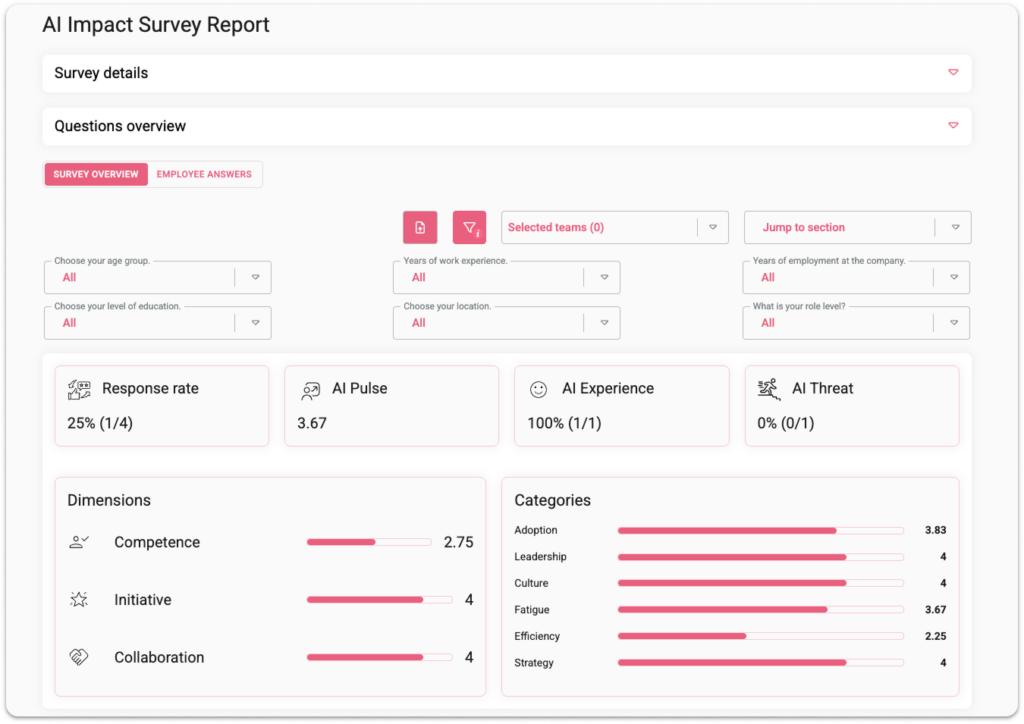Click the AI Pulse icon
This screenshot has height=724, width=1024.
(x=310, y=390)
